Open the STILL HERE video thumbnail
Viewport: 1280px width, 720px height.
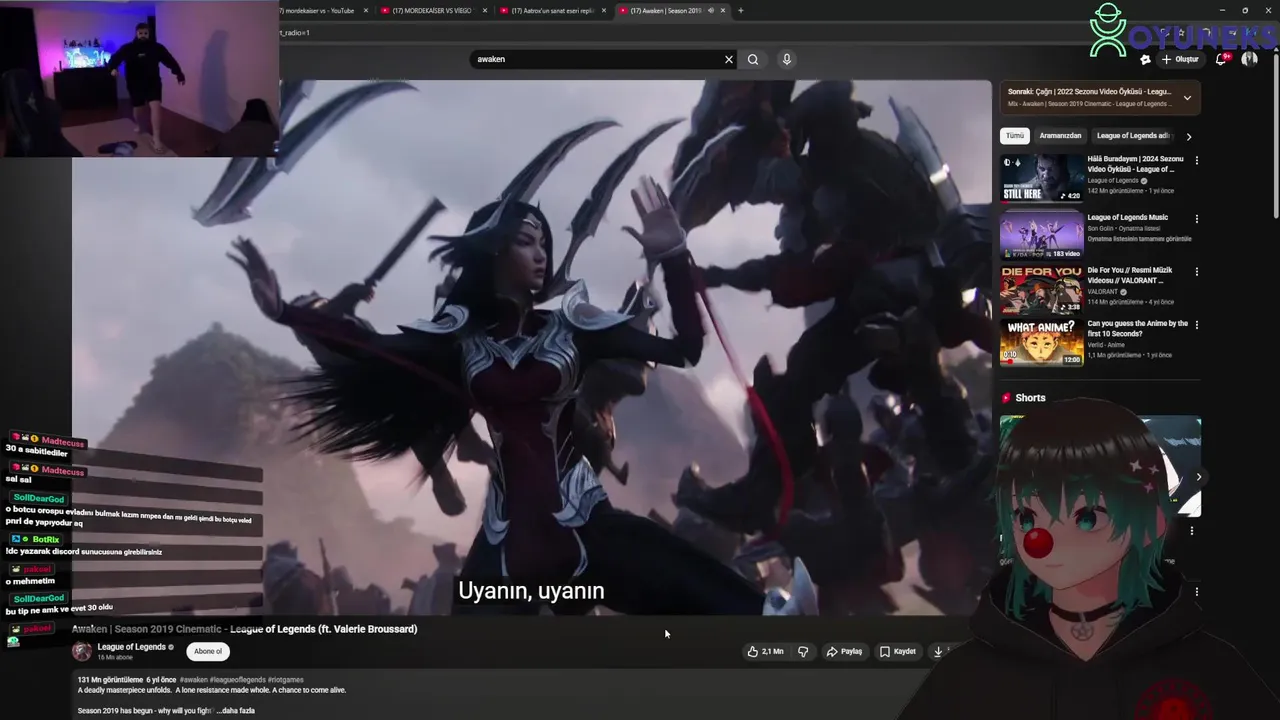(1042, 178)
